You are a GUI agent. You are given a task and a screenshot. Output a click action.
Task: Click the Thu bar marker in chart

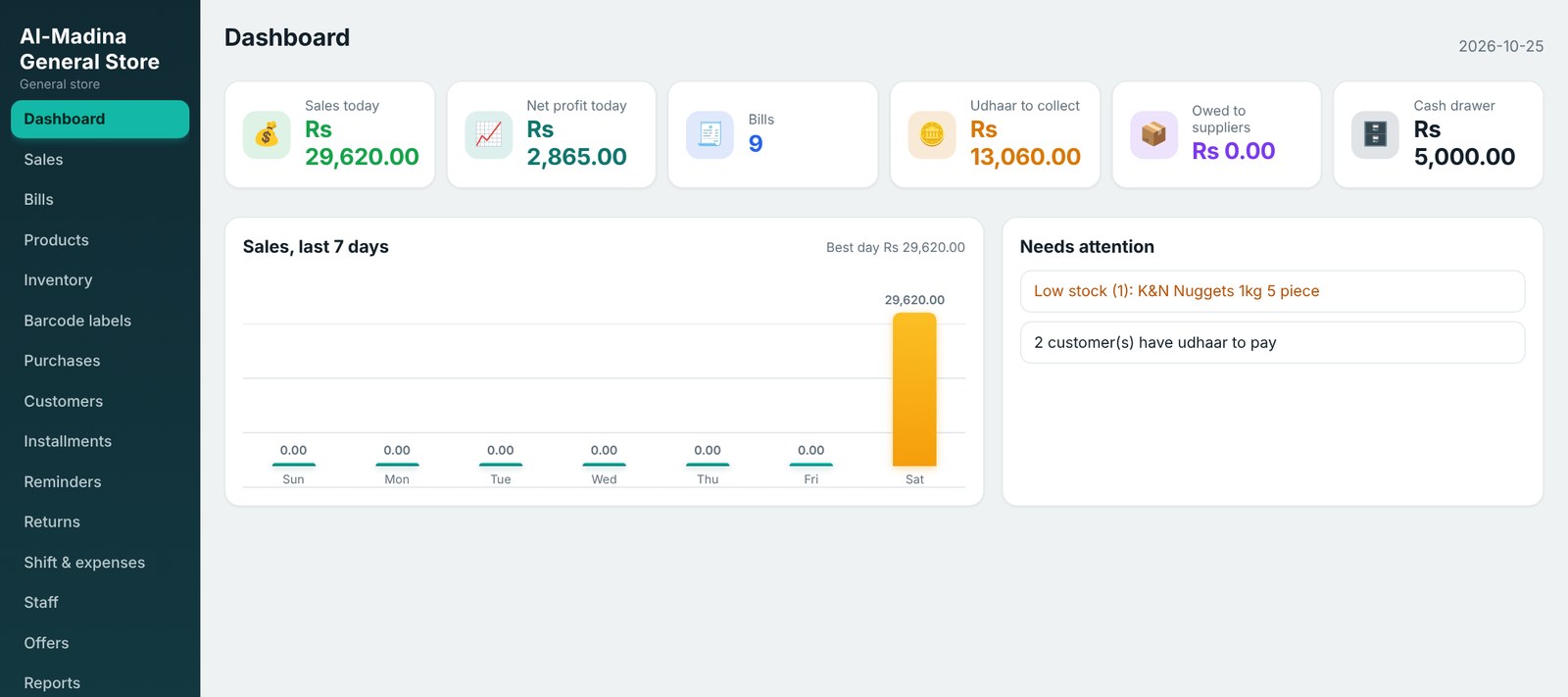coord(708,464)
